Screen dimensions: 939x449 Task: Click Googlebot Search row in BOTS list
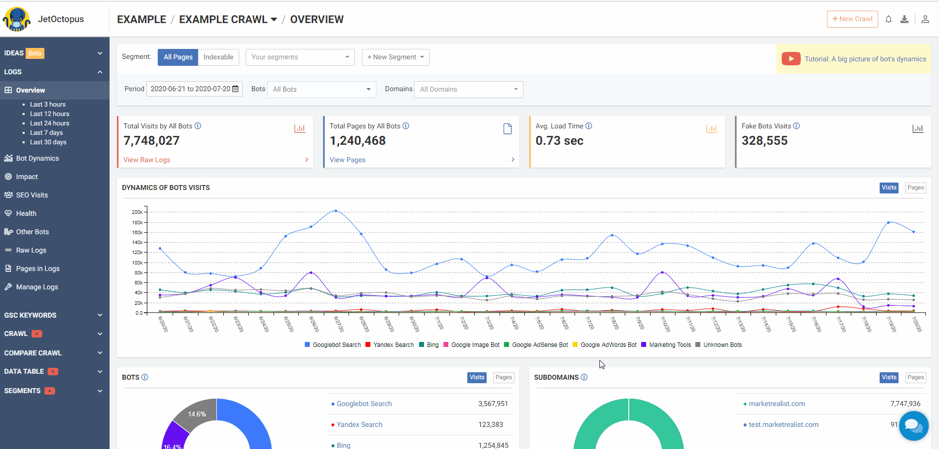419,404
